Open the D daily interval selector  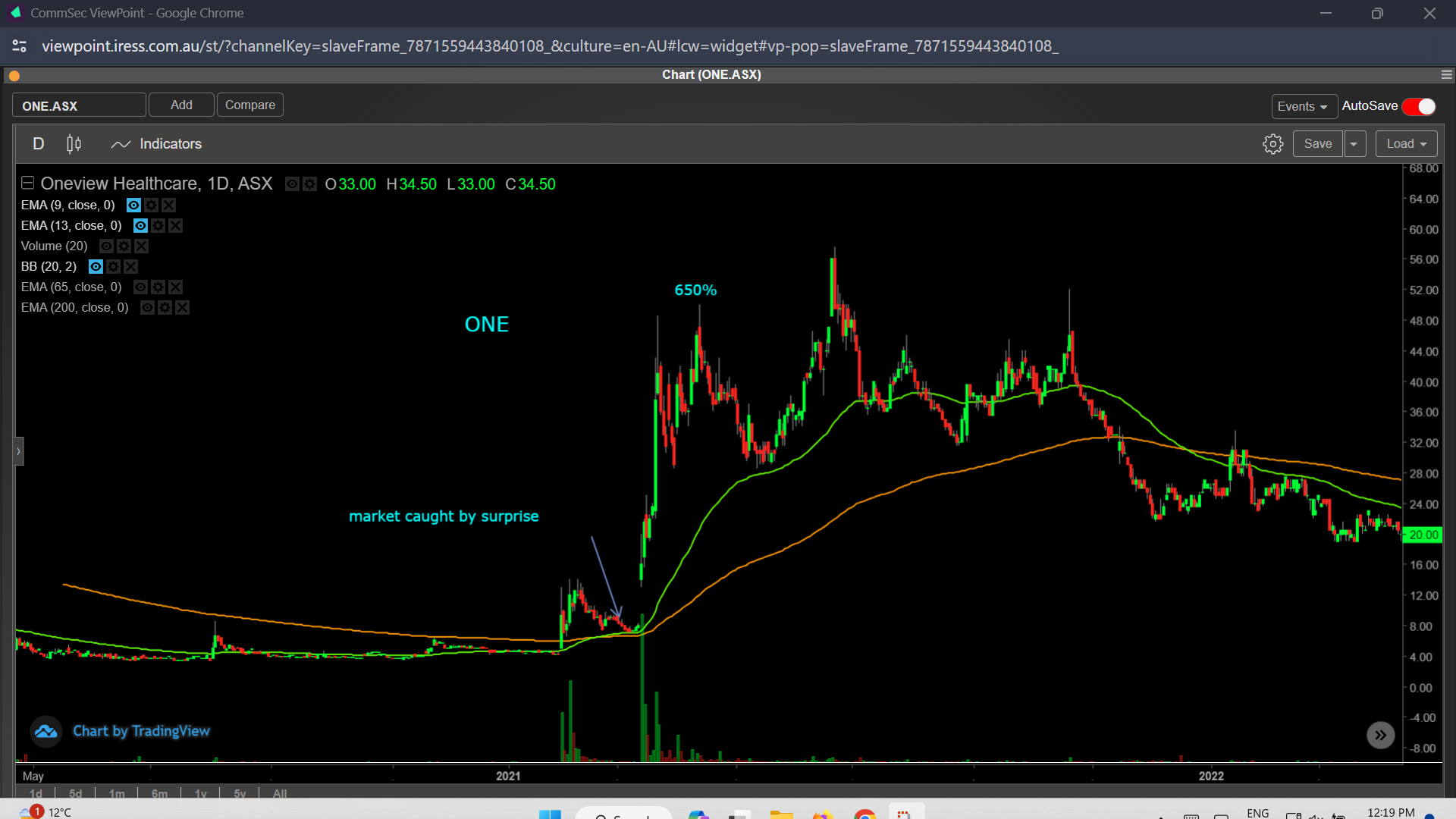pyautogui.click(x=39, y=144)
